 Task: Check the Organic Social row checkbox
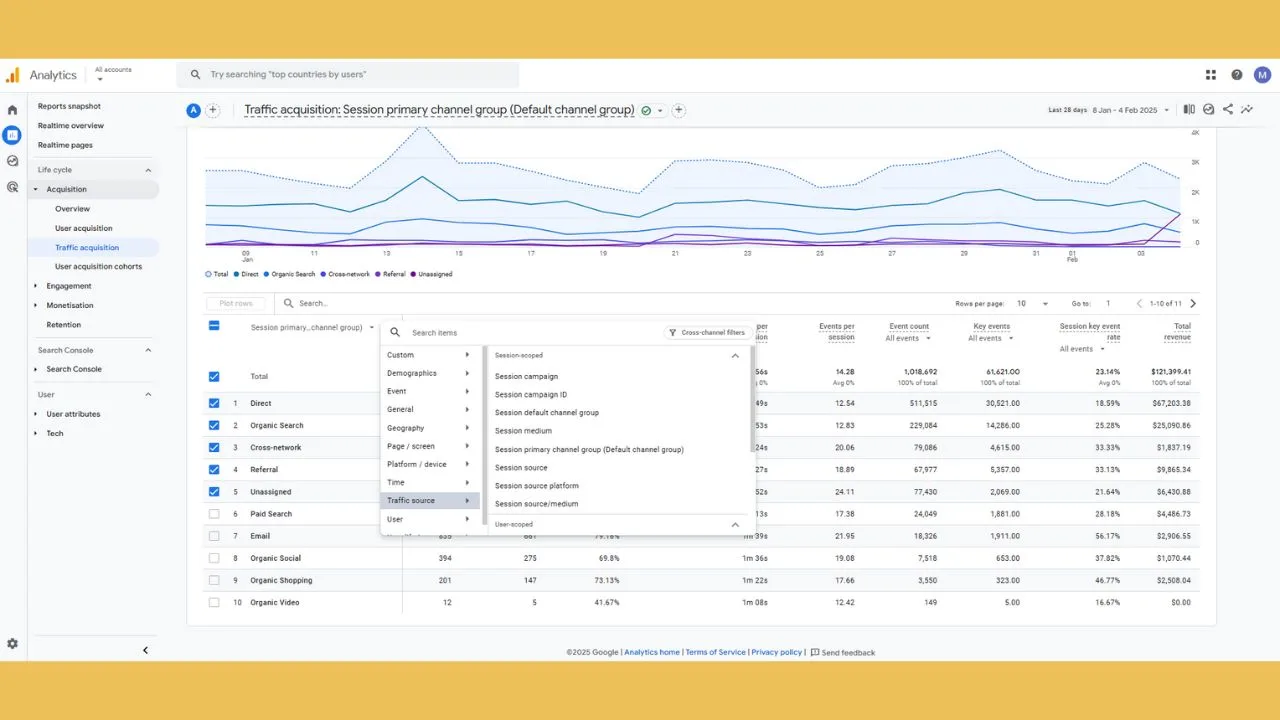(214, 558)
